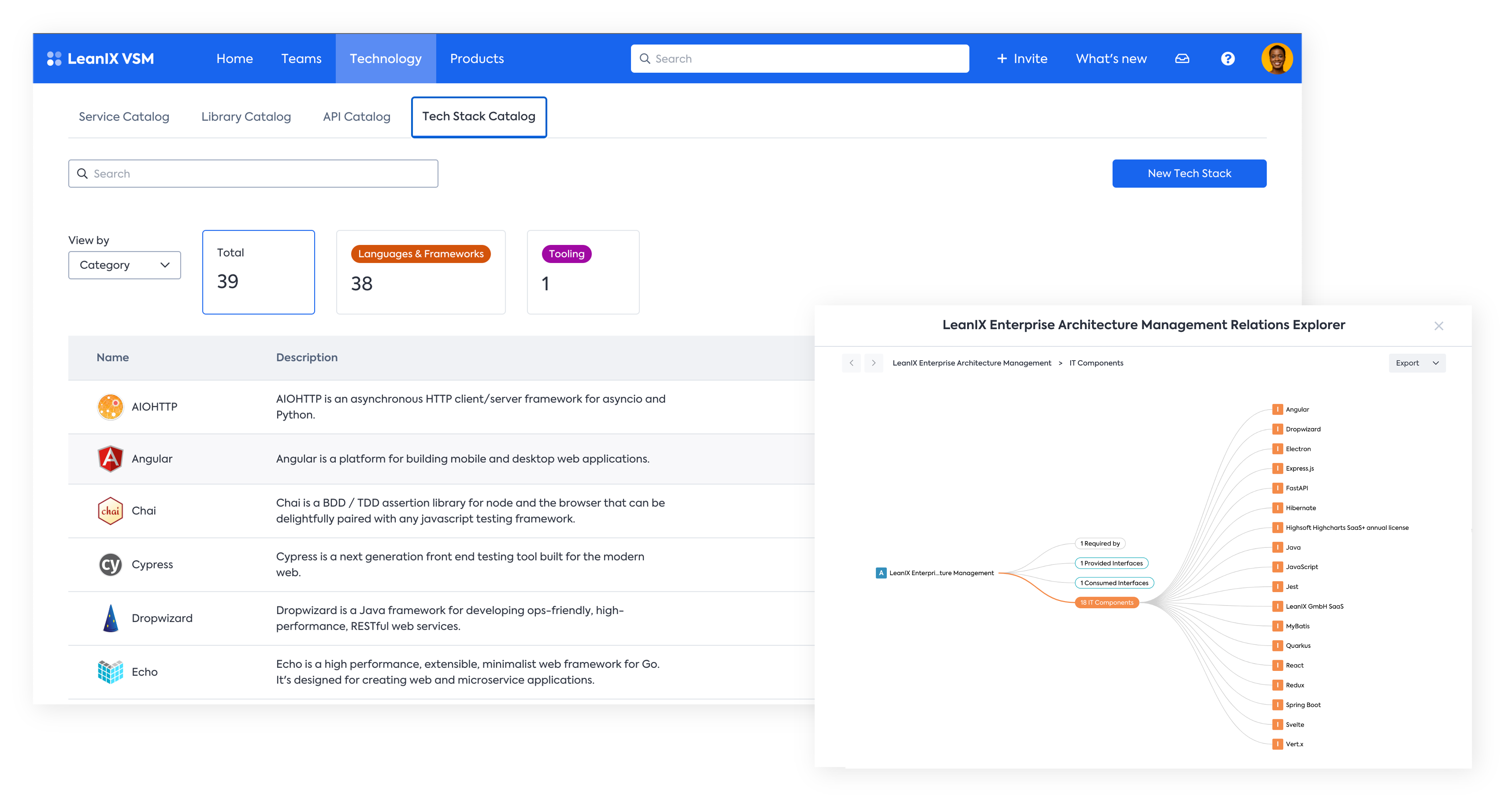Select the Hibernate IT component node
This screenshot has width=1512, height=807.
point(1294,508)
